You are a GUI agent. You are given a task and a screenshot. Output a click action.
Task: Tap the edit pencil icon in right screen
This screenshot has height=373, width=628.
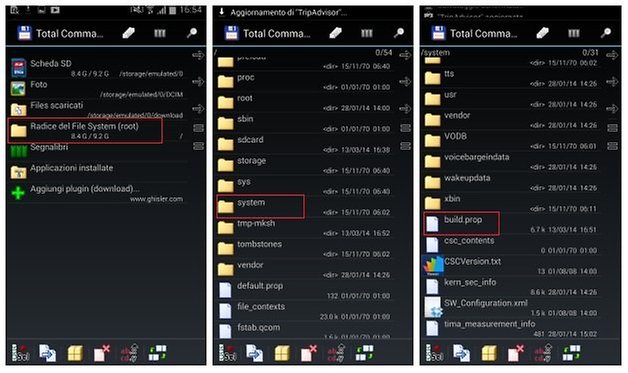pyautogui.click(x=542, y=33)
